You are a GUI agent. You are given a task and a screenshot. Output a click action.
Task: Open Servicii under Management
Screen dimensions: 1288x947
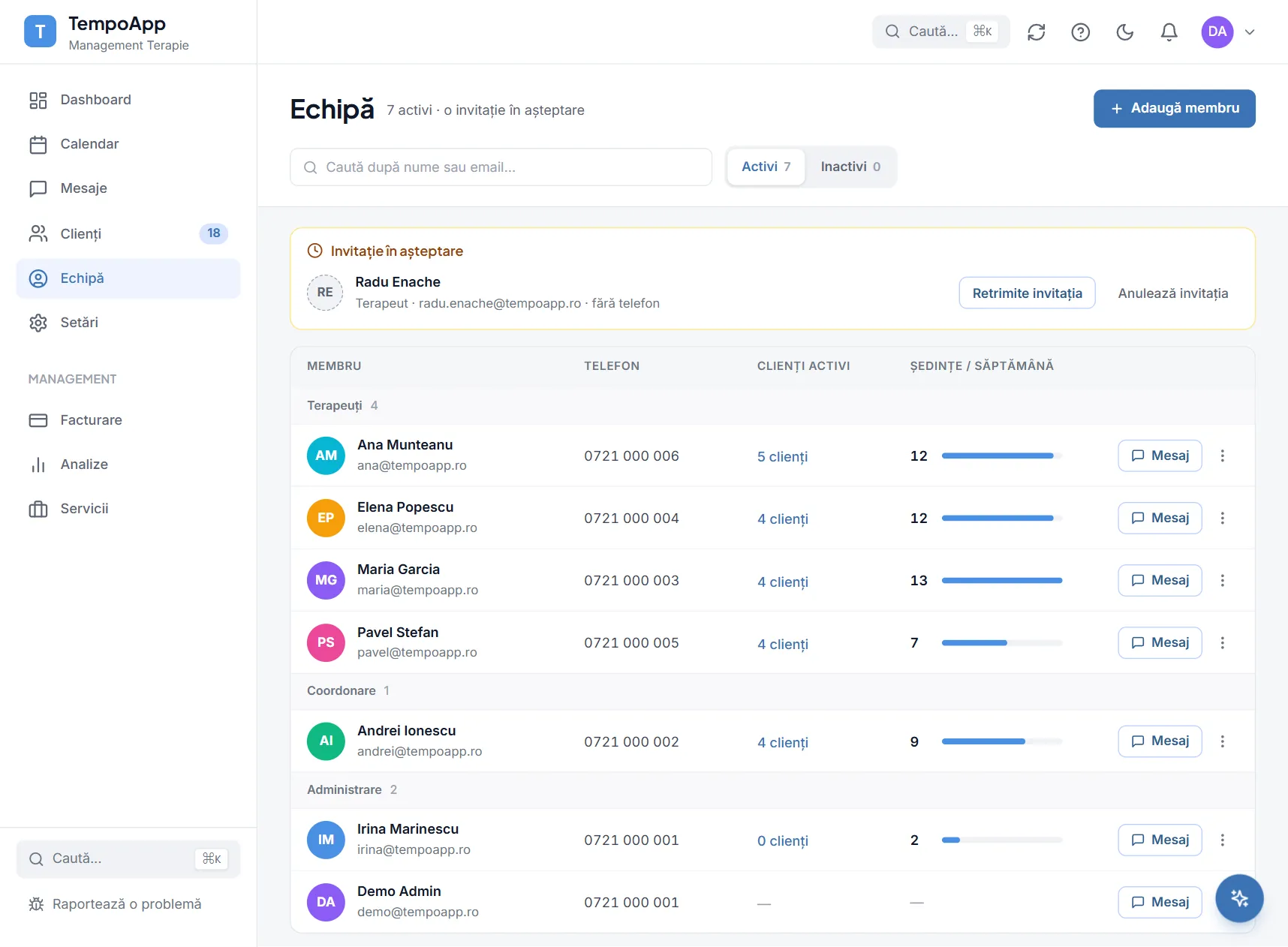pyautogui.click(x=128, y=509)
